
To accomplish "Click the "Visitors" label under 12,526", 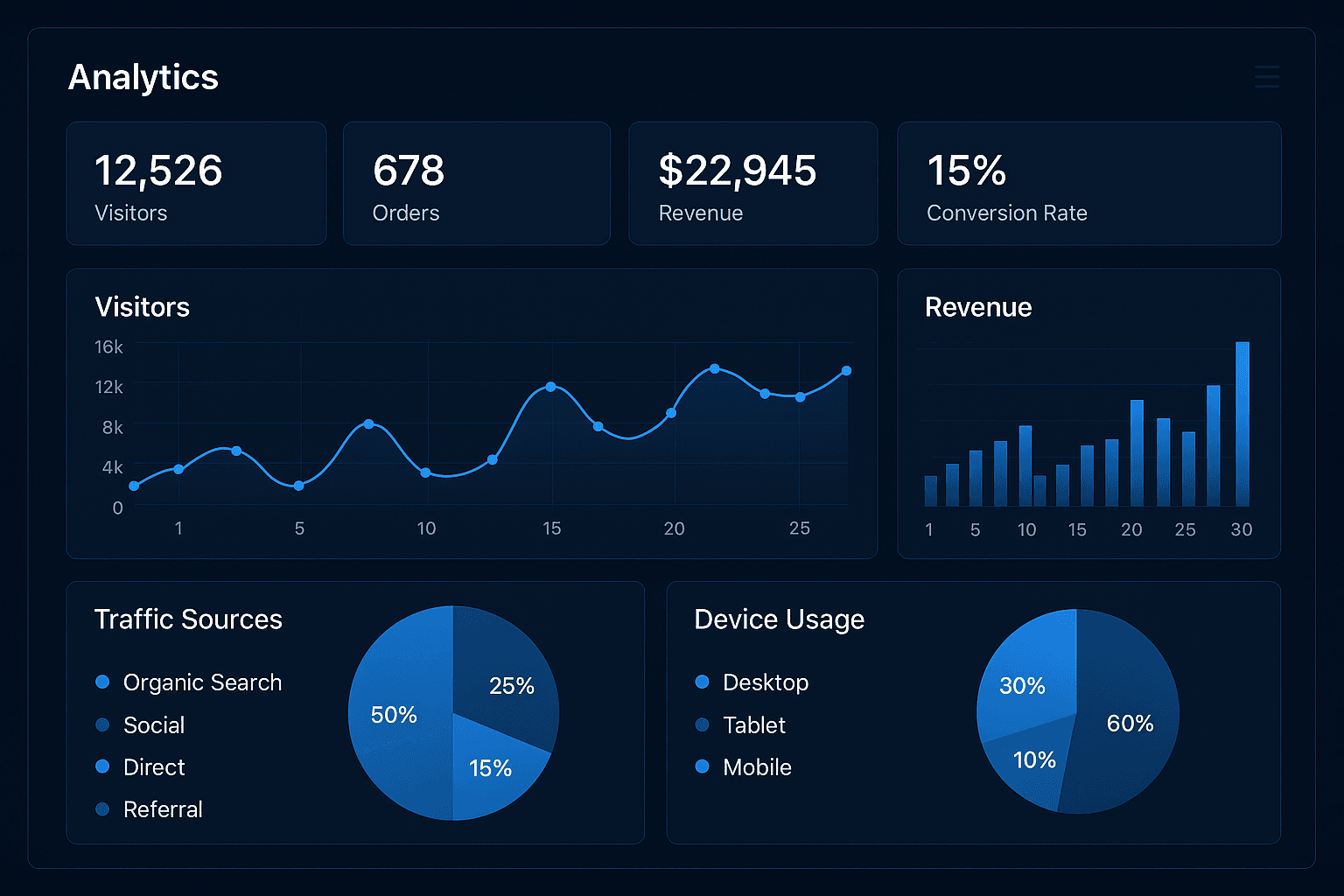I will 130,213.
